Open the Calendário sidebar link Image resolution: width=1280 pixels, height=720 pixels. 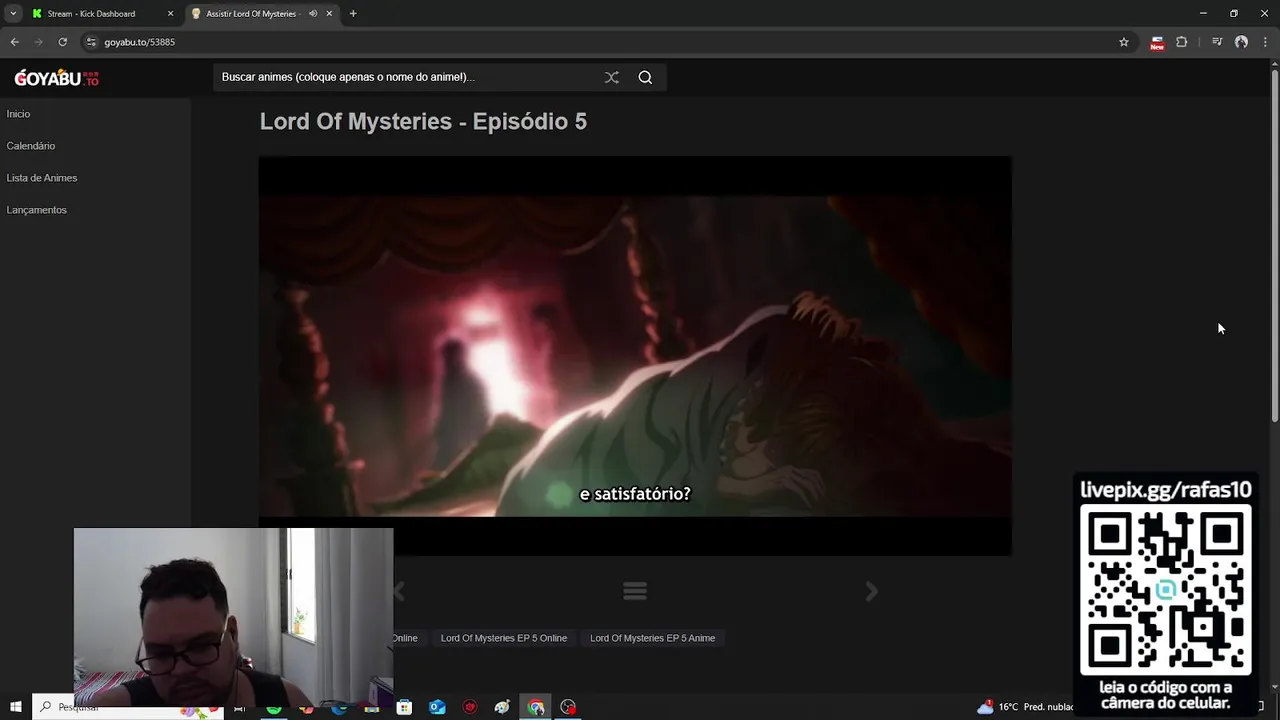pyautogui.click(x=31, y=146)
